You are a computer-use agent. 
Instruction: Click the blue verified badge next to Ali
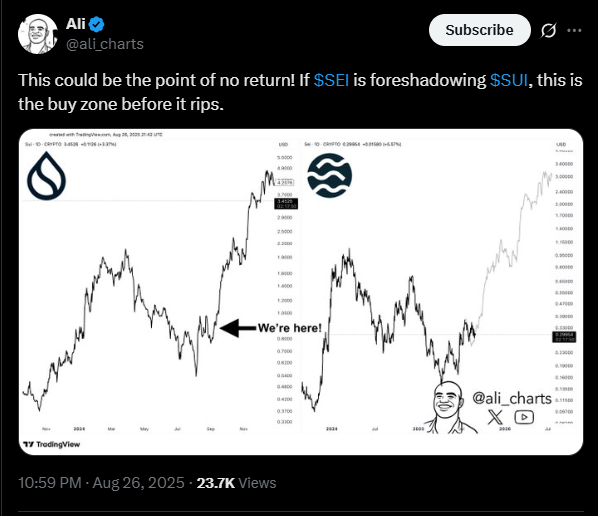click(96, 24)
